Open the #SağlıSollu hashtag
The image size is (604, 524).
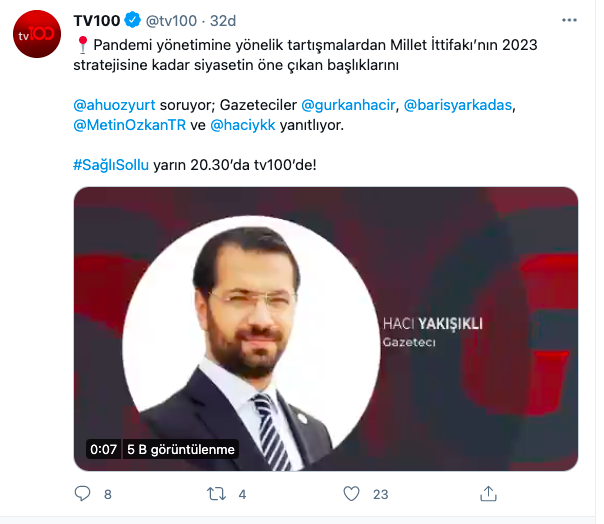[x=111, y=165]
